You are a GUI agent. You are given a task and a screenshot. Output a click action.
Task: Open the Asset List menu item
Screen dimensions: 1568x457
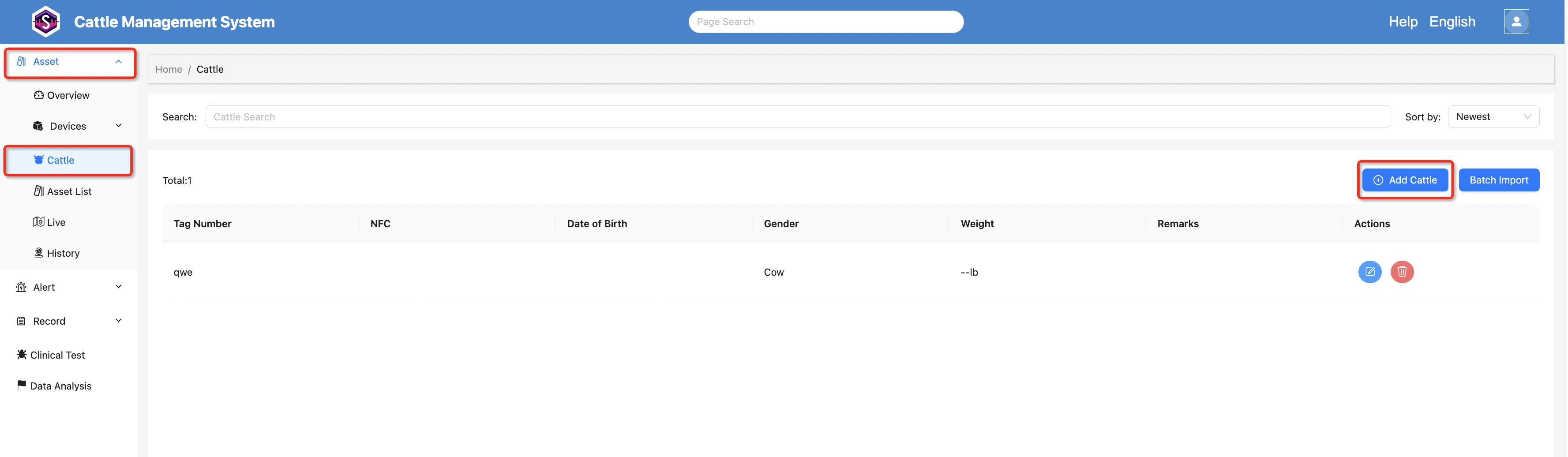click(69, 191)
